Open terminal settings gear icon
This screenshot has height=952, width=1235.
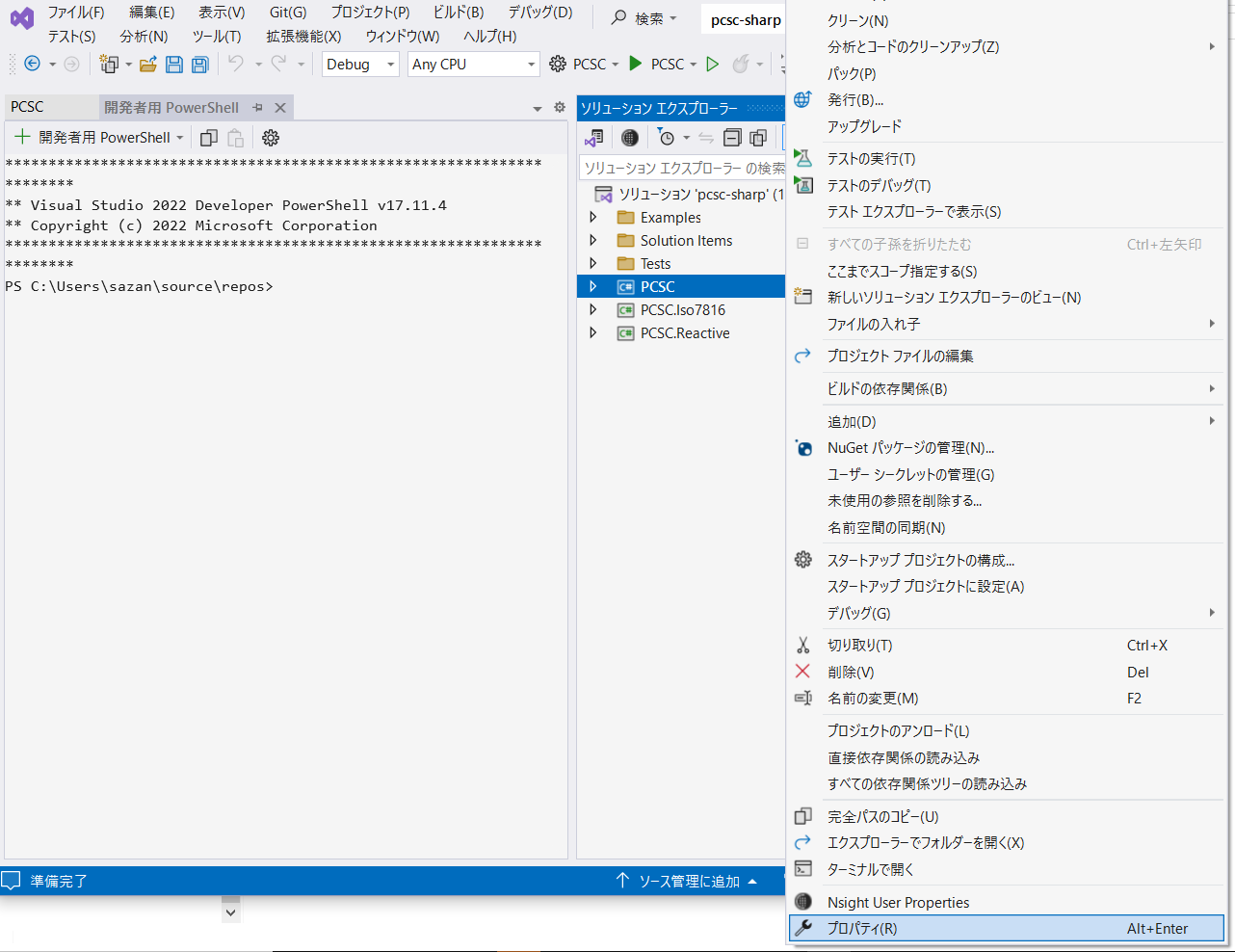(x=271, y=138)
